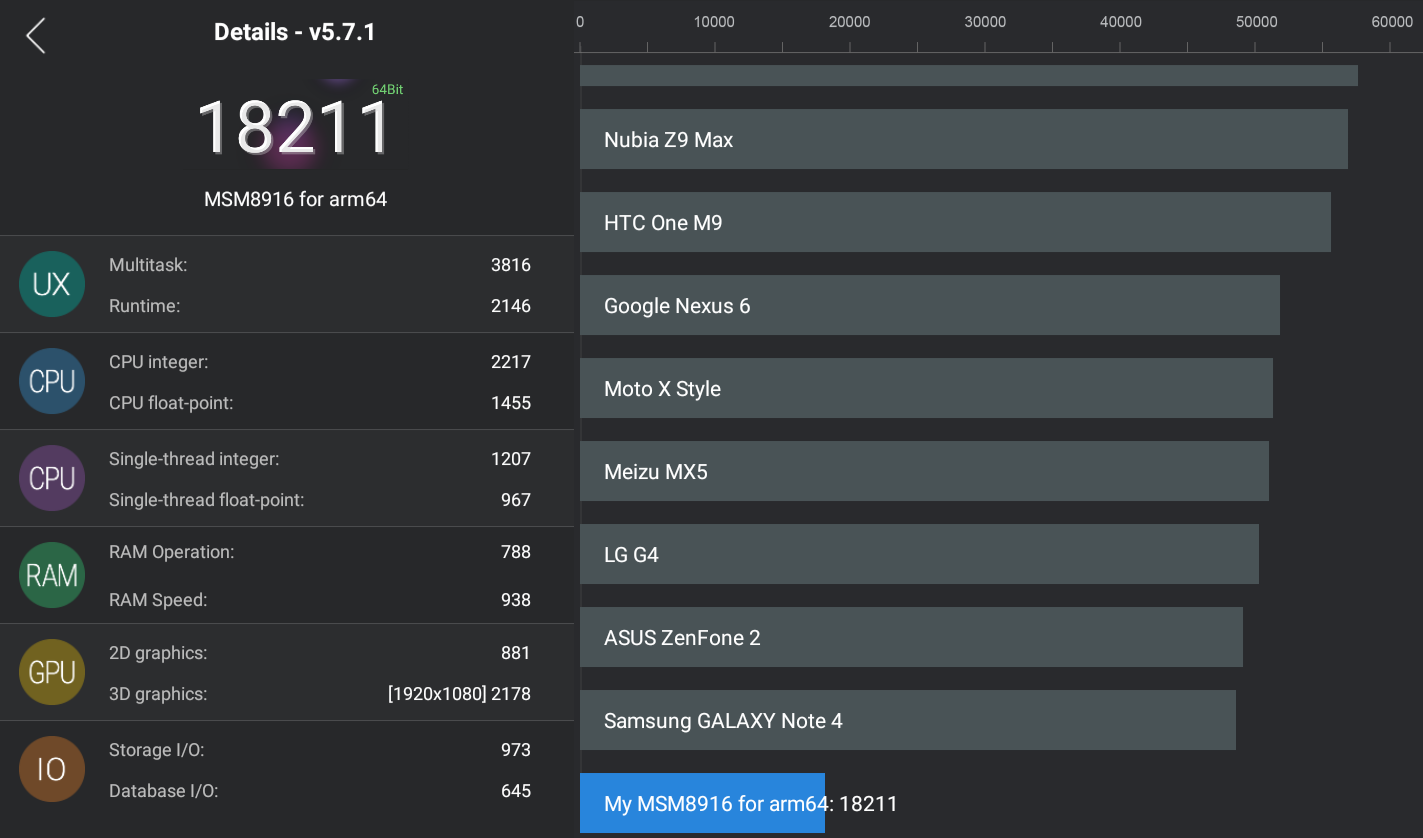1423x838 pixels.
Task: Tap the Storage I/O row
Action: (x=320, y=750)
